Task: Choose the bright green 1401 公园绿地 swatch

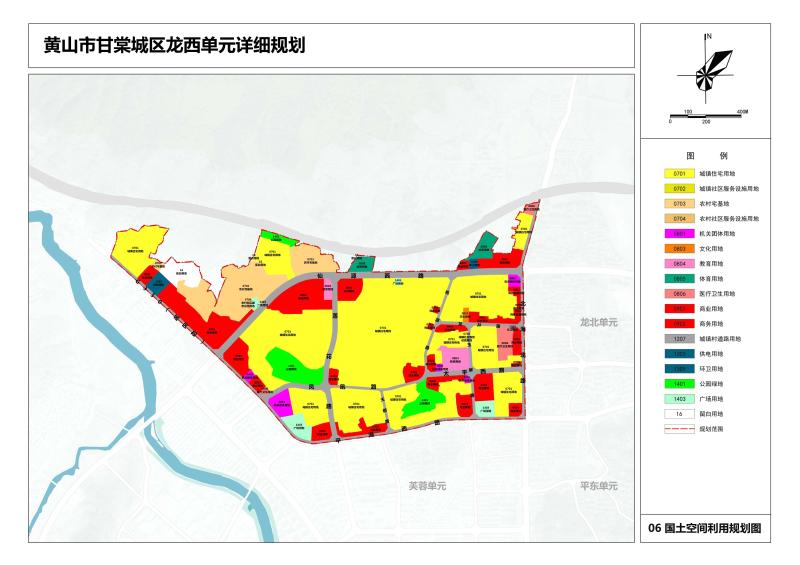Action: tap(679, 383)
